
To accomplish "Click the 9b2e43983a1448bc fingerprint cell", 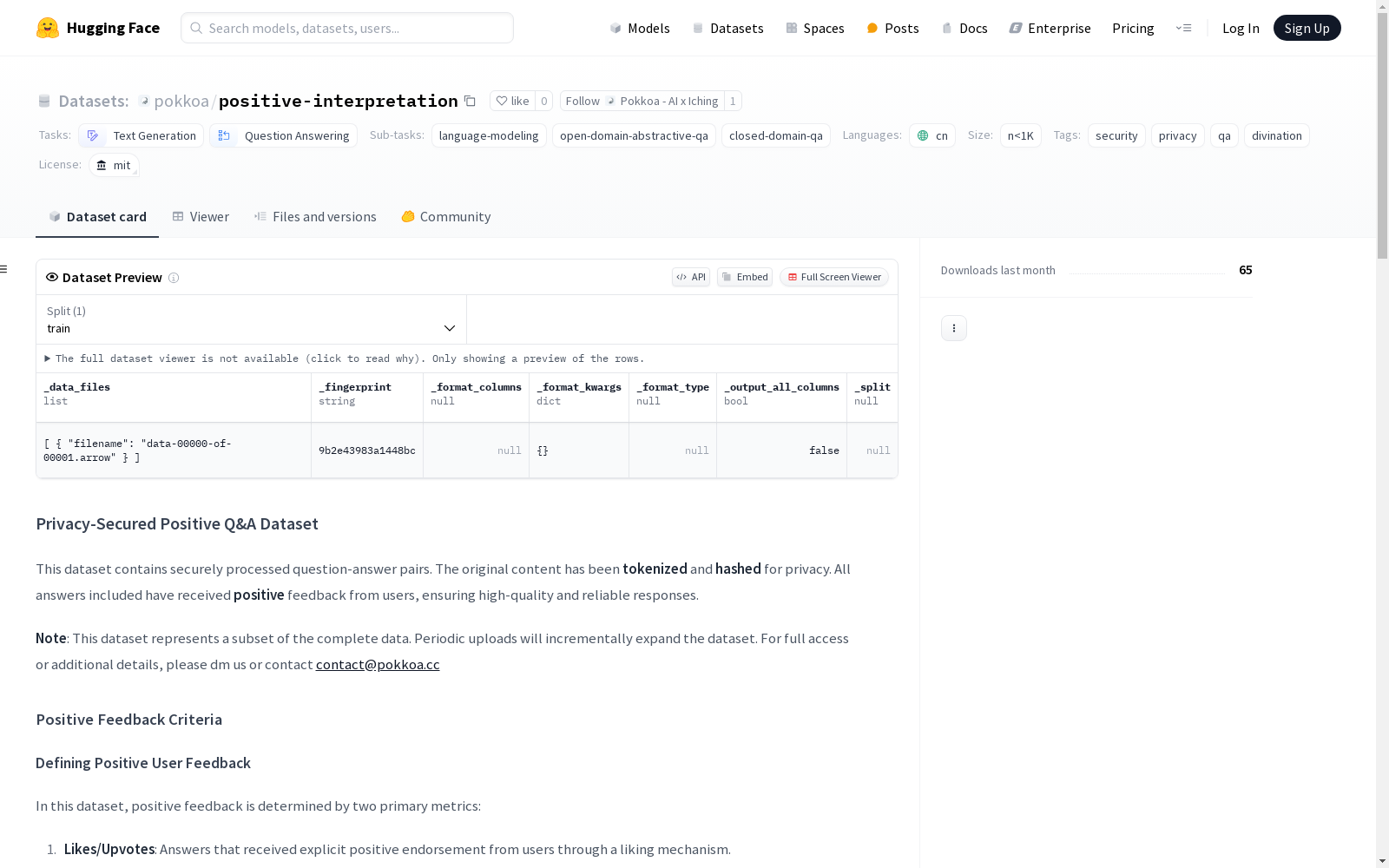I will tap(367, 450).
